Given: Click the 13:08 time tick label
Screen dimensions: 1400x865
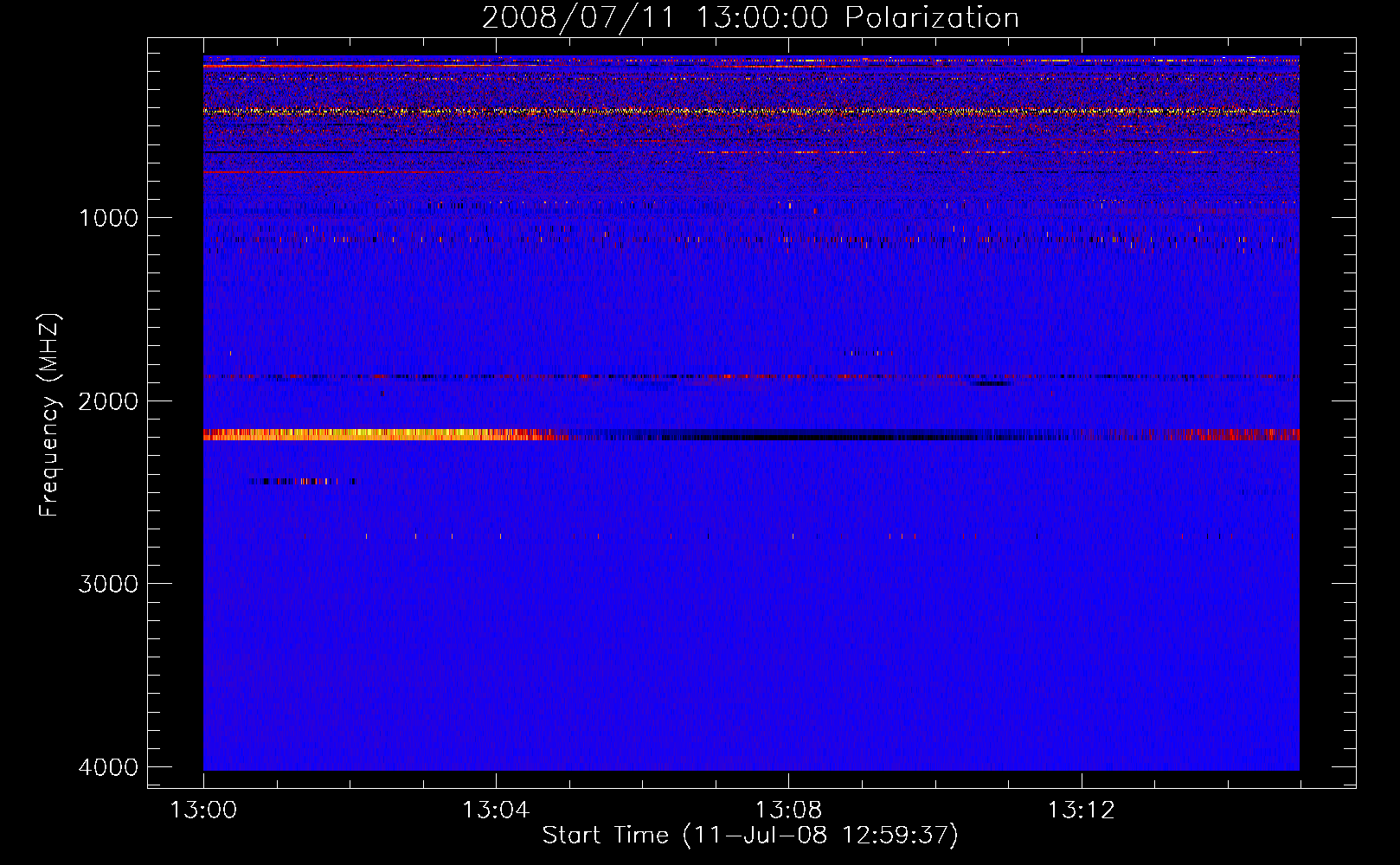Looking at the screenshot, I should point(788,811).
